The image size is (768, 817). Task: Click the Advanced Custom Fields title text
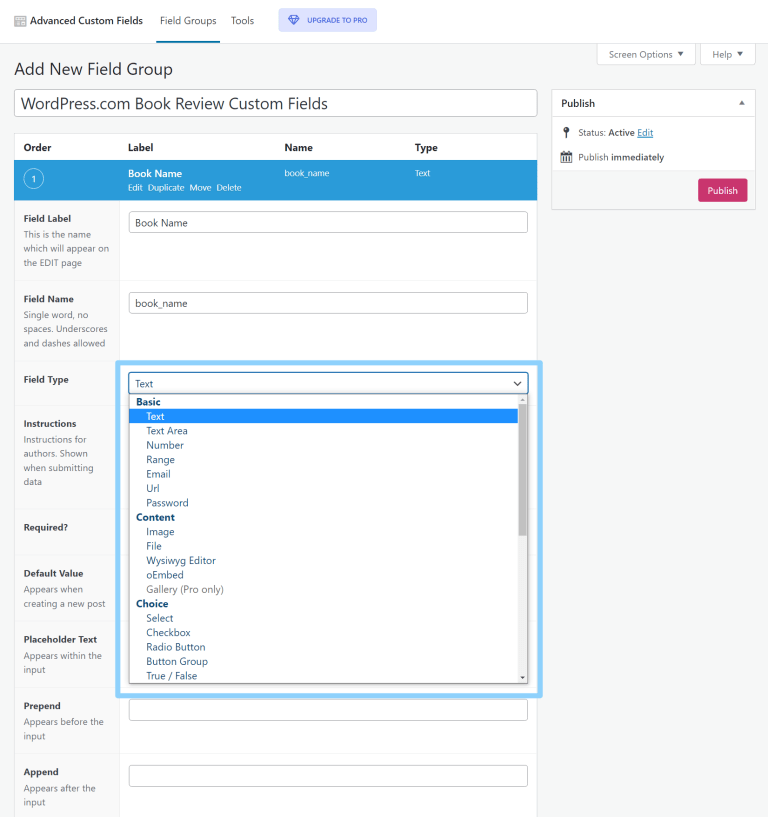point(86,21)
